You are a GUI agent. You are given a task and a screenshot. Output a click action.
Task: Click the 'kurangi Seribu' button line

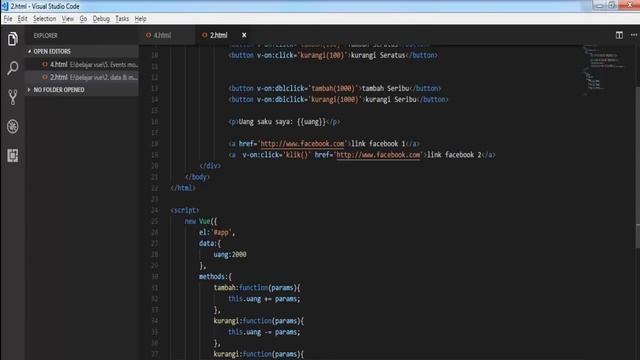[x=338, y=99]
